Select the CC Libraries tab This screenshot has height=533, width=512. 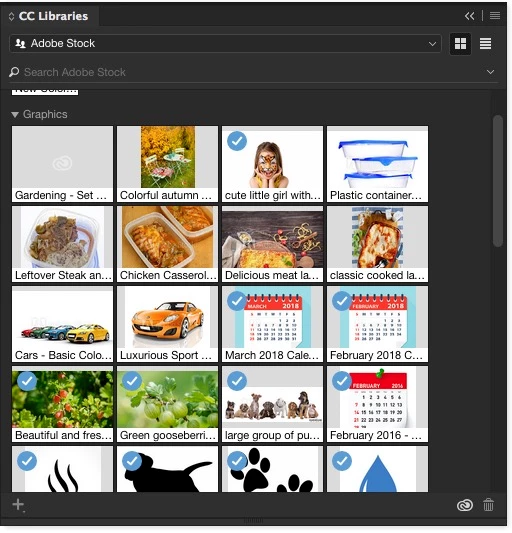point(53,16)
